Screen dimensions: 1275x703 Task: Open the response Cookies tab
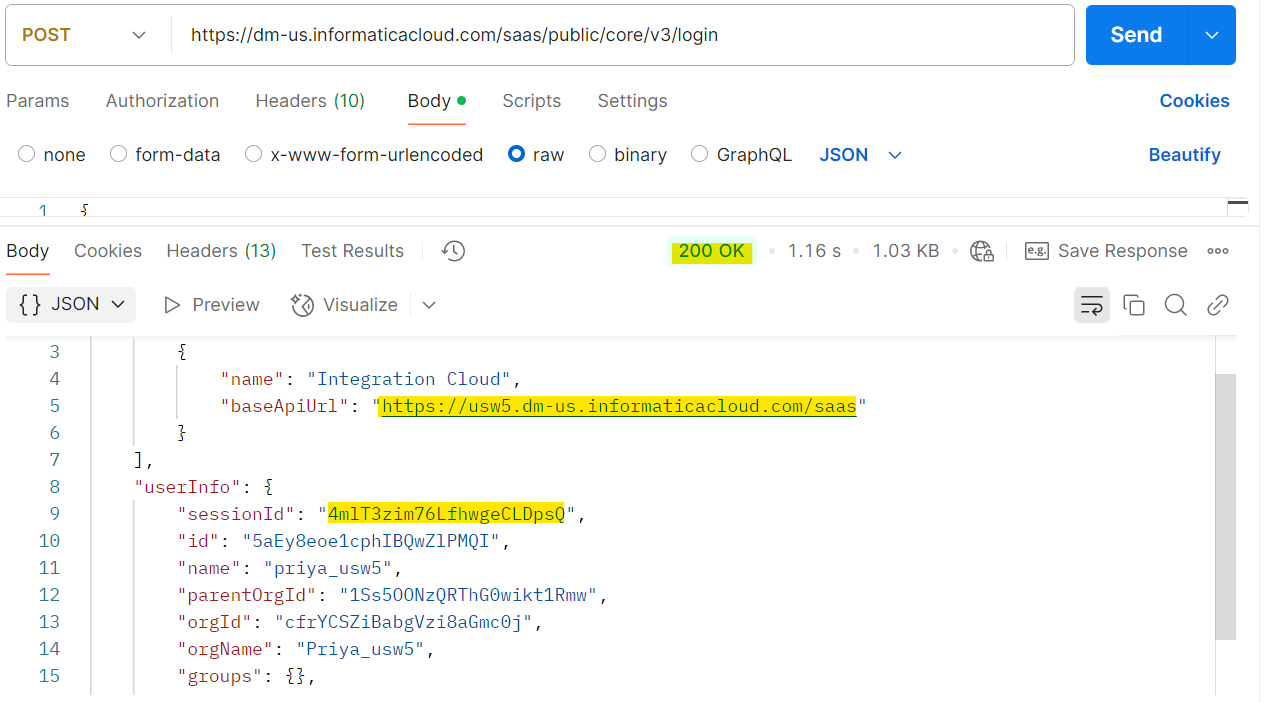(x=108, y=251)
